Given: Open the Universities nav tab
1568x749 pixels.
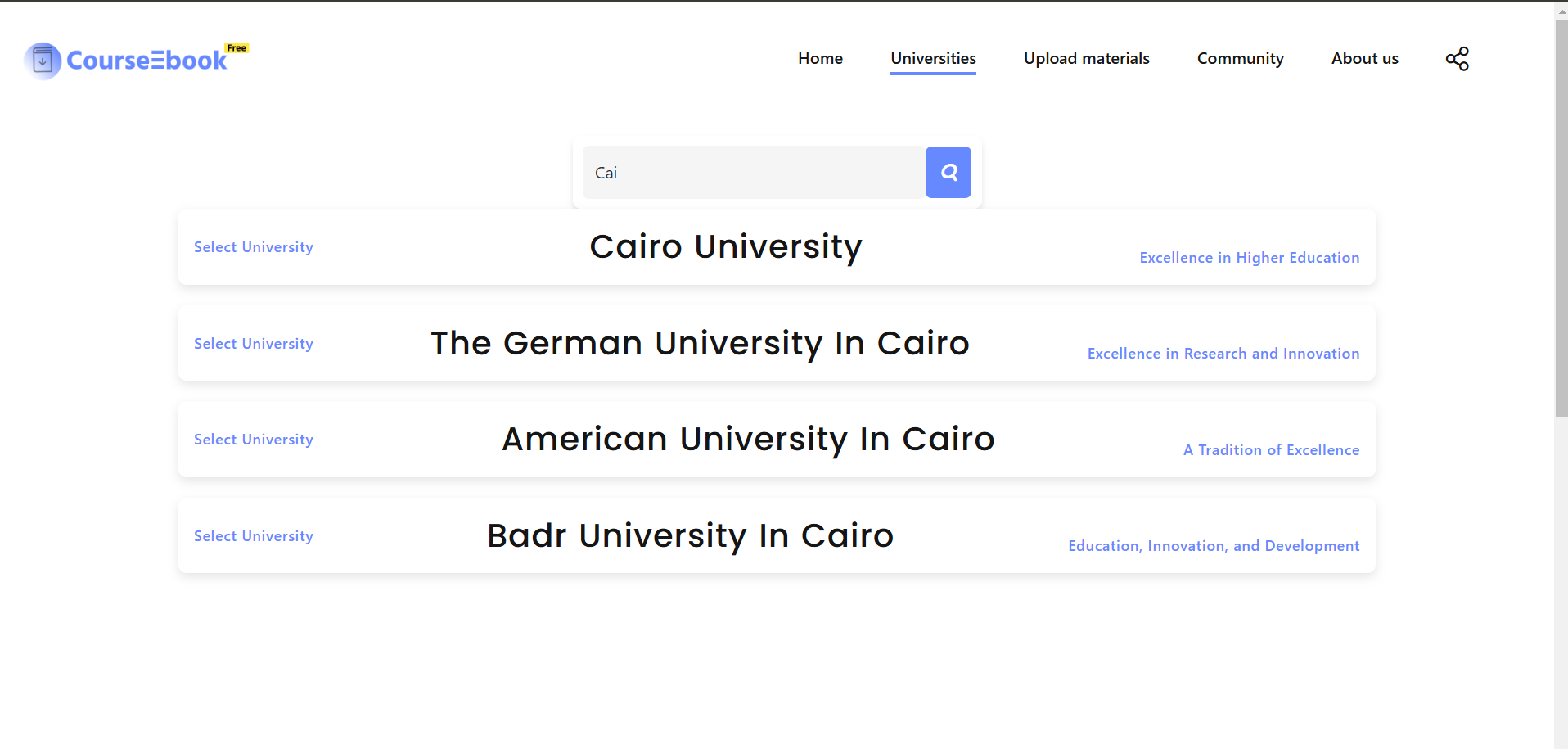Looking at the screenshot, I should 933,59.
